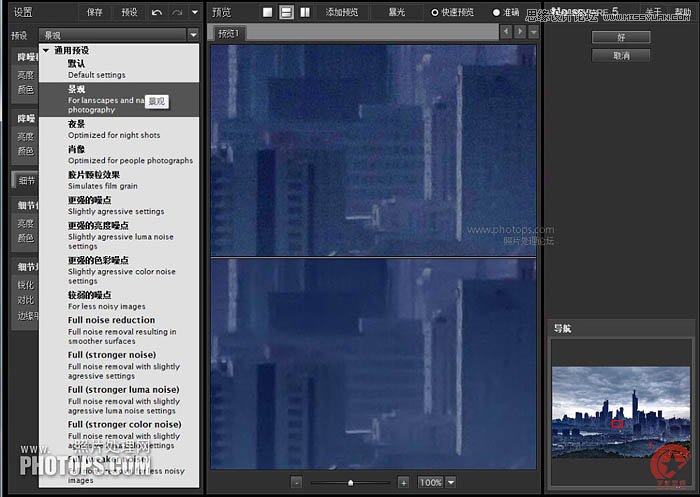Choose the Full (stronger noise) preset
This screenshot has height=497, width=700.
[x=119, y=365]
